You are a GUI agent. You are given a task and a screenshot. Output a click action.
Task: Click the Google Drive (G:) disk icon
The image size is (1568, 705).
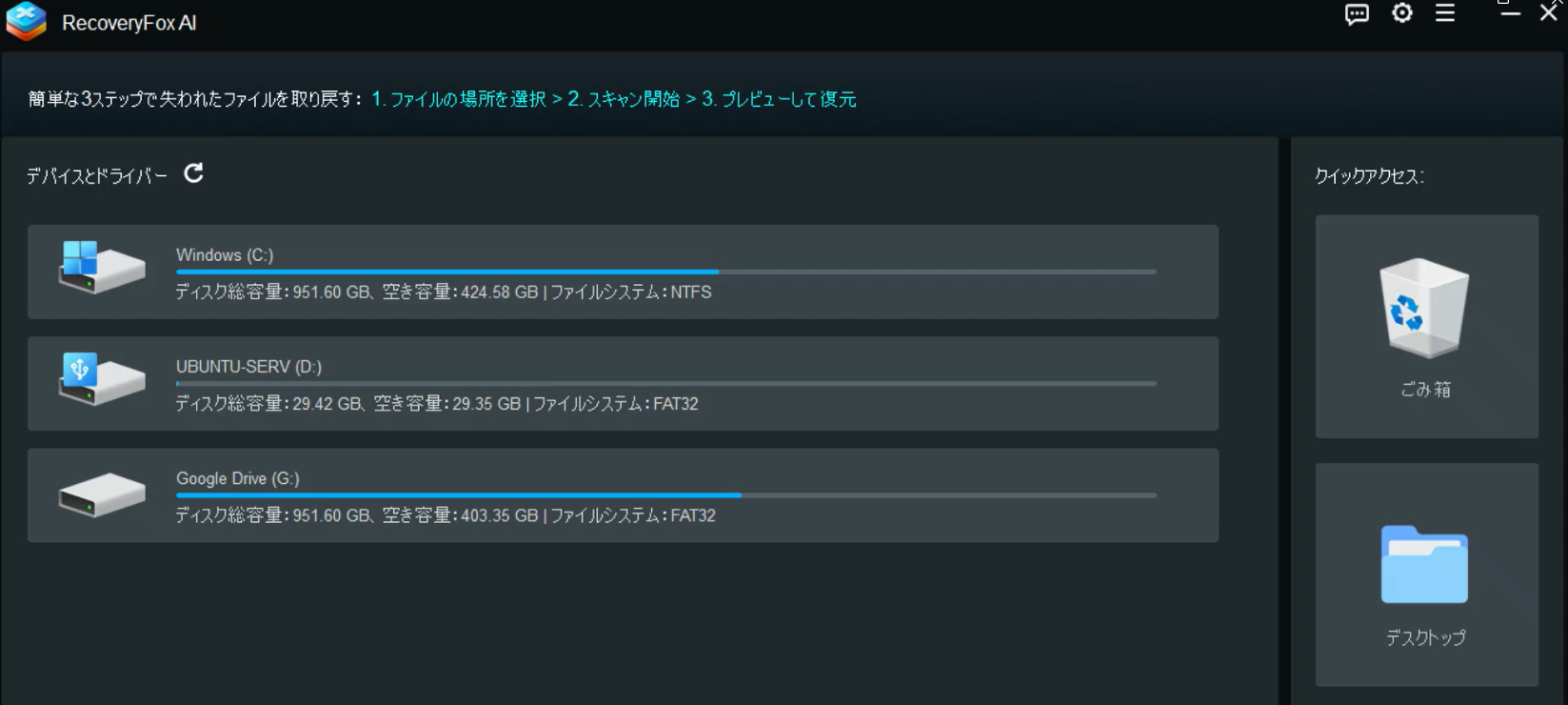point(101,494)
